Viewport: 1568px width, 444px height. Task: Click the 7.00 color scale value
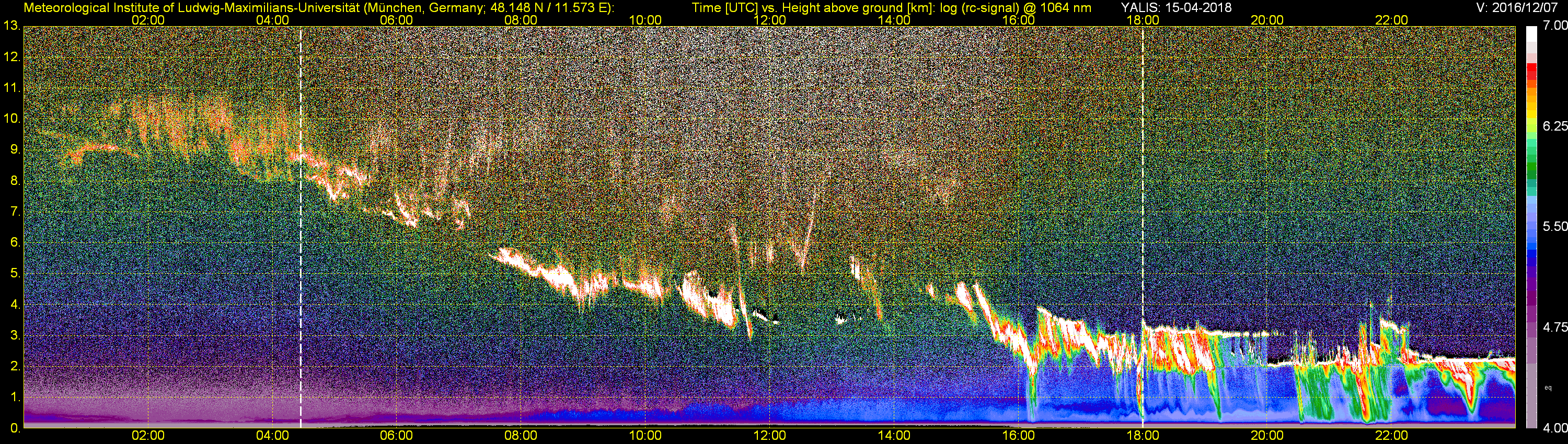(x=1554, y=26)
